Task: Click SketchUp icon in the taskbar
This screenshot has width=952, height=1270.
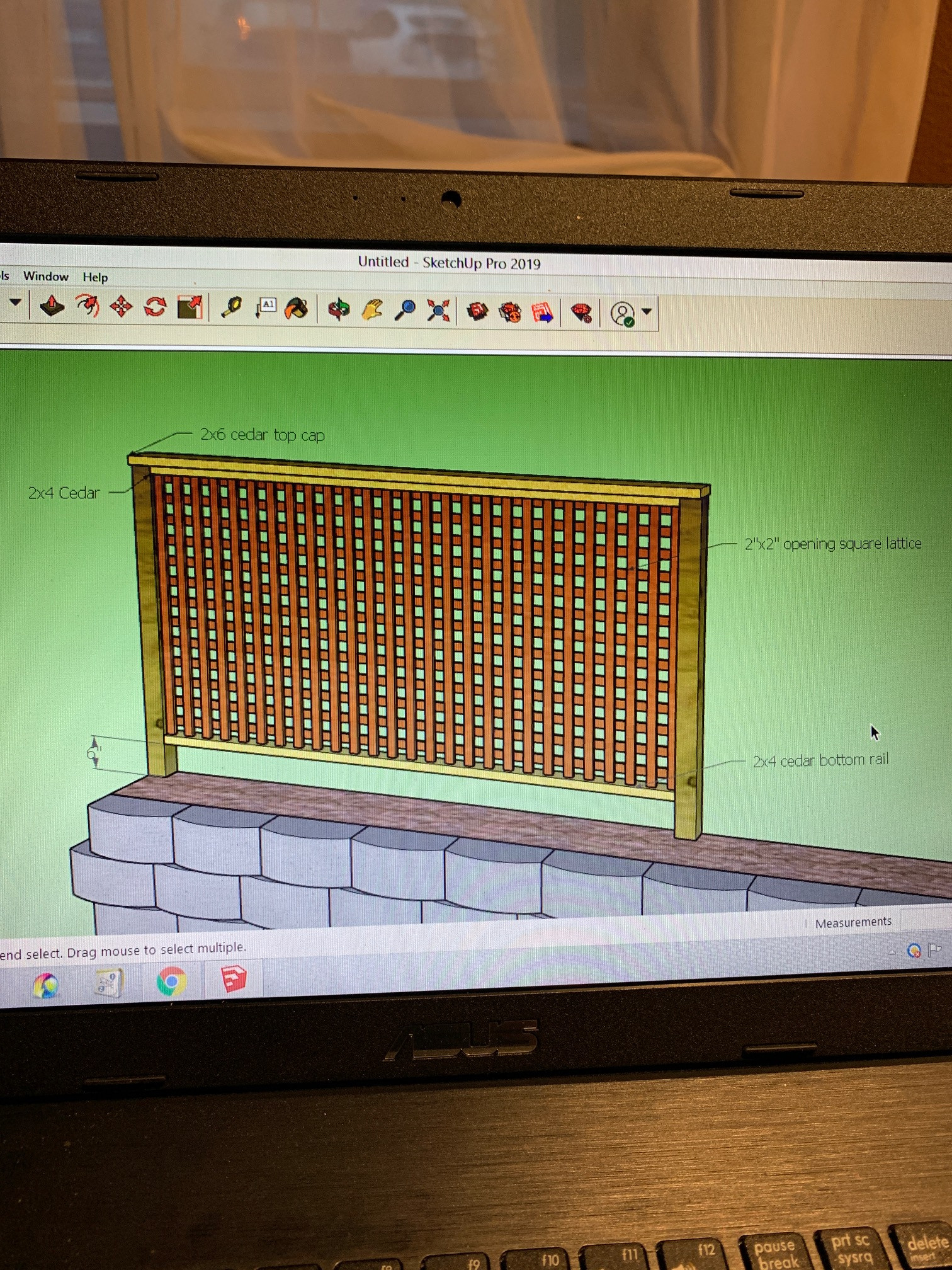Action: [x=233, y=980]
